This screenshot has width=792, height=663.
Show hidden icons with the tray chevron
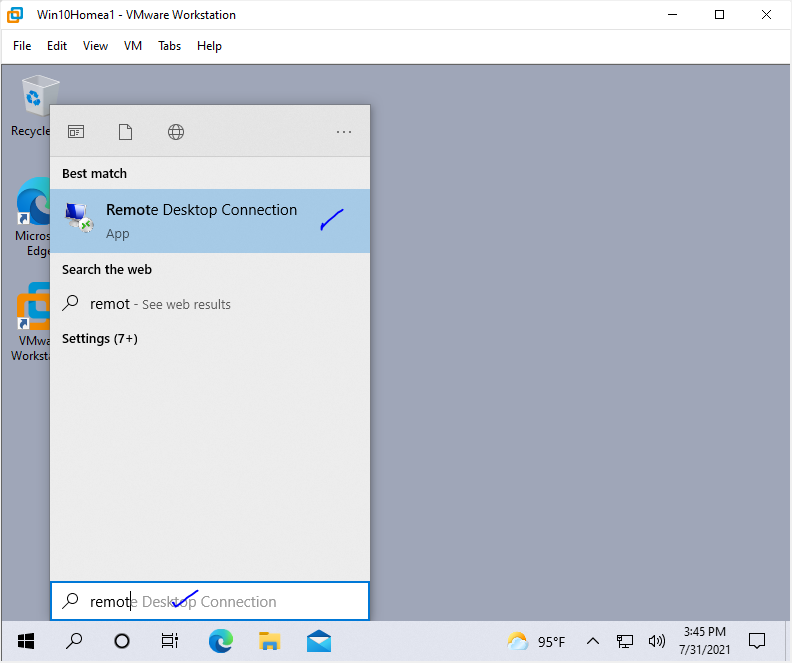pyautogui.click(x=593, y=641)
